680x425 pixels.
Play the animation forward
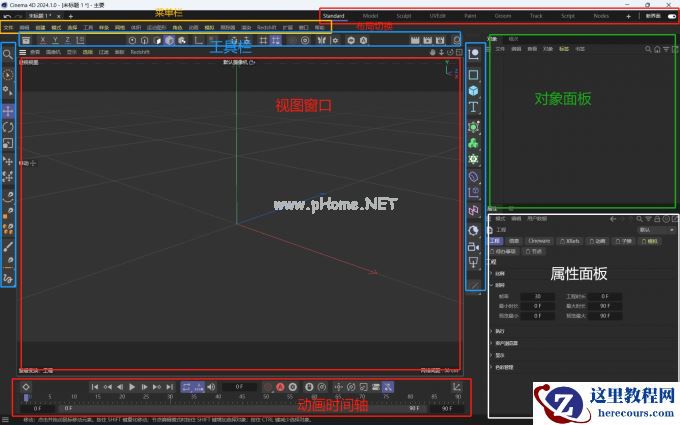pos(132,387)
